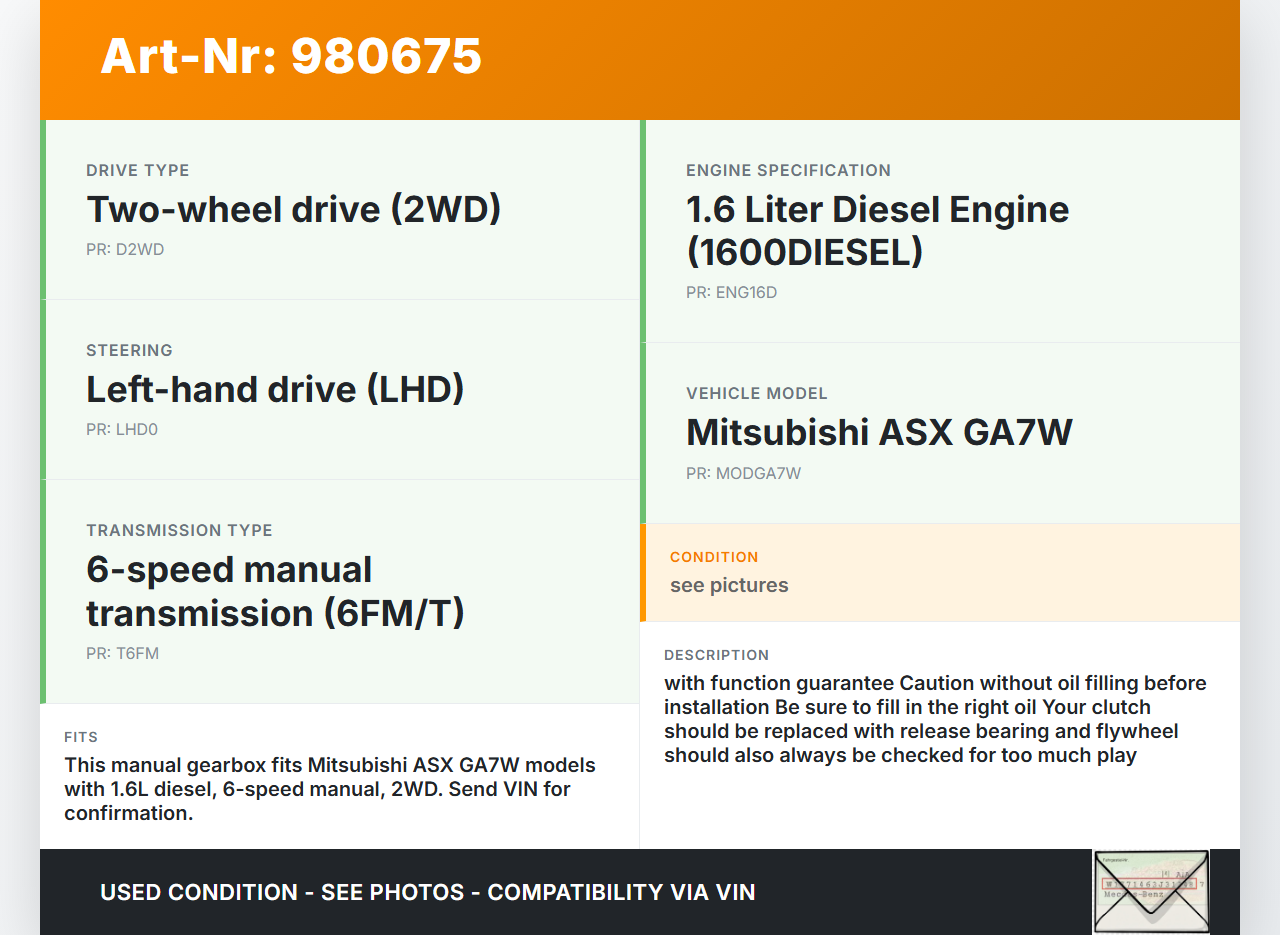The image size is (1280, 935).
Task: Click the PR: T6FM code
Action: [x=122, y=654]
